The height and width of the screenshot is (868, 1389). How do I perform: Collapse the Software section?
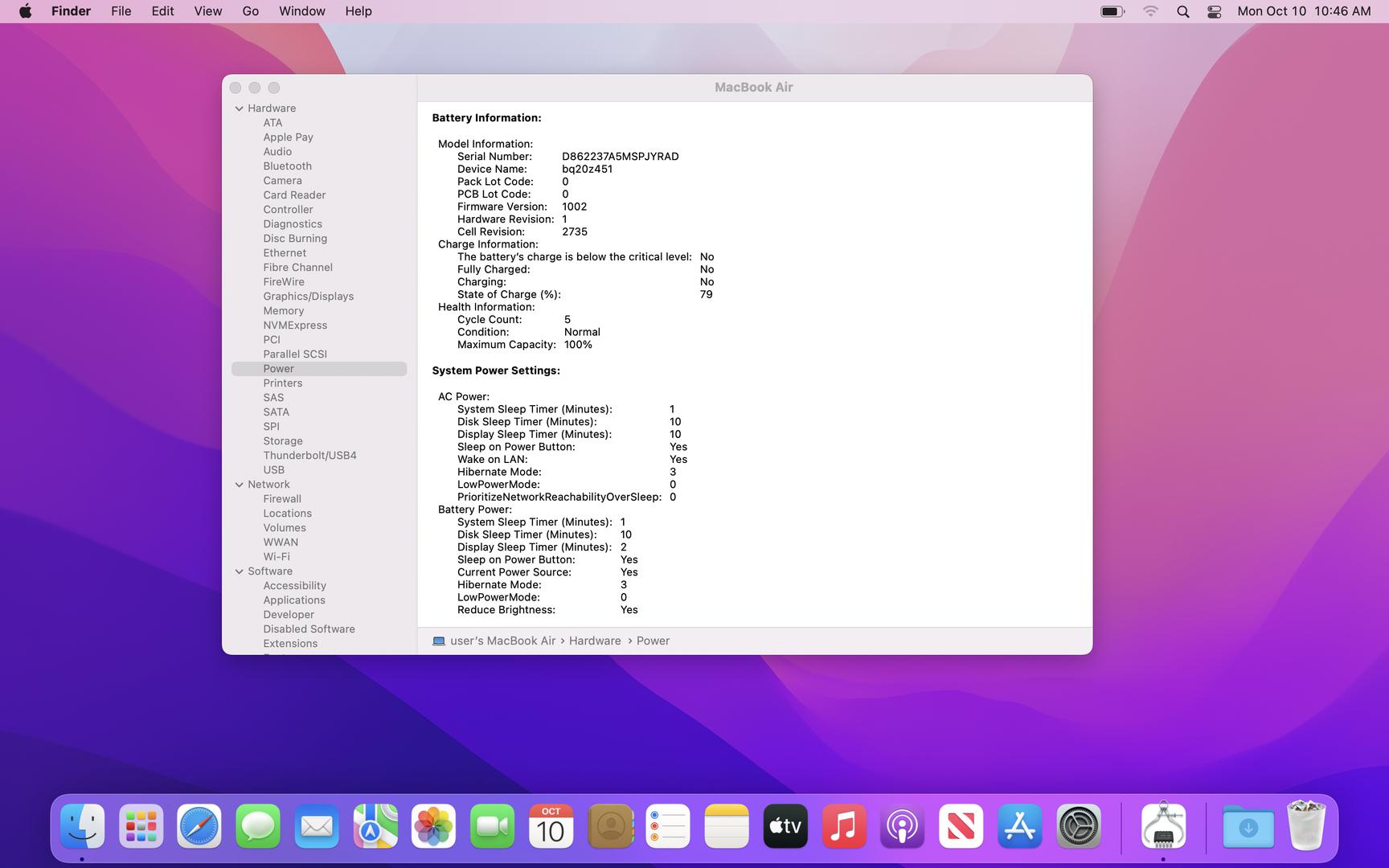[x=239, y=571]
